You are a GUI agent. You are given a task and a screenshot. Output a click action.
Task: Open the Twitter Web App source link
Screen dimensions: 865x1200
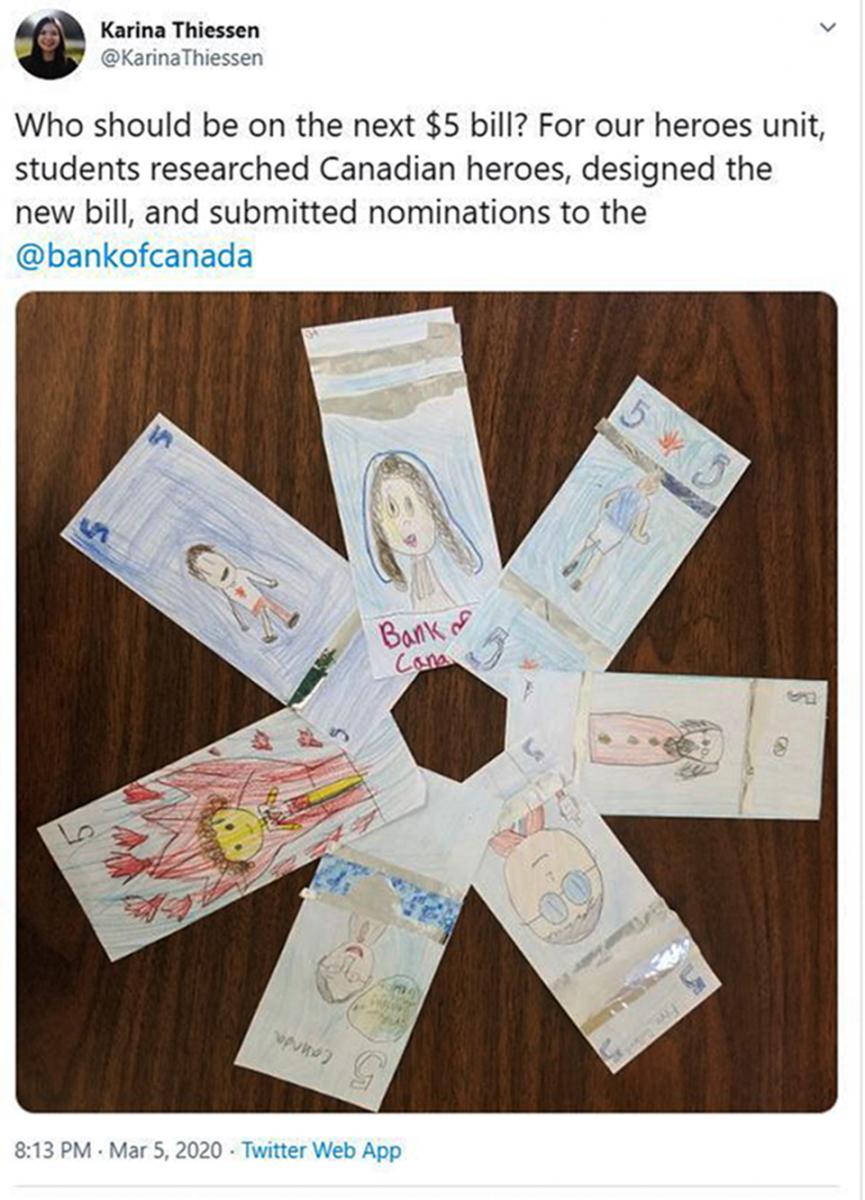[321, 1150]
